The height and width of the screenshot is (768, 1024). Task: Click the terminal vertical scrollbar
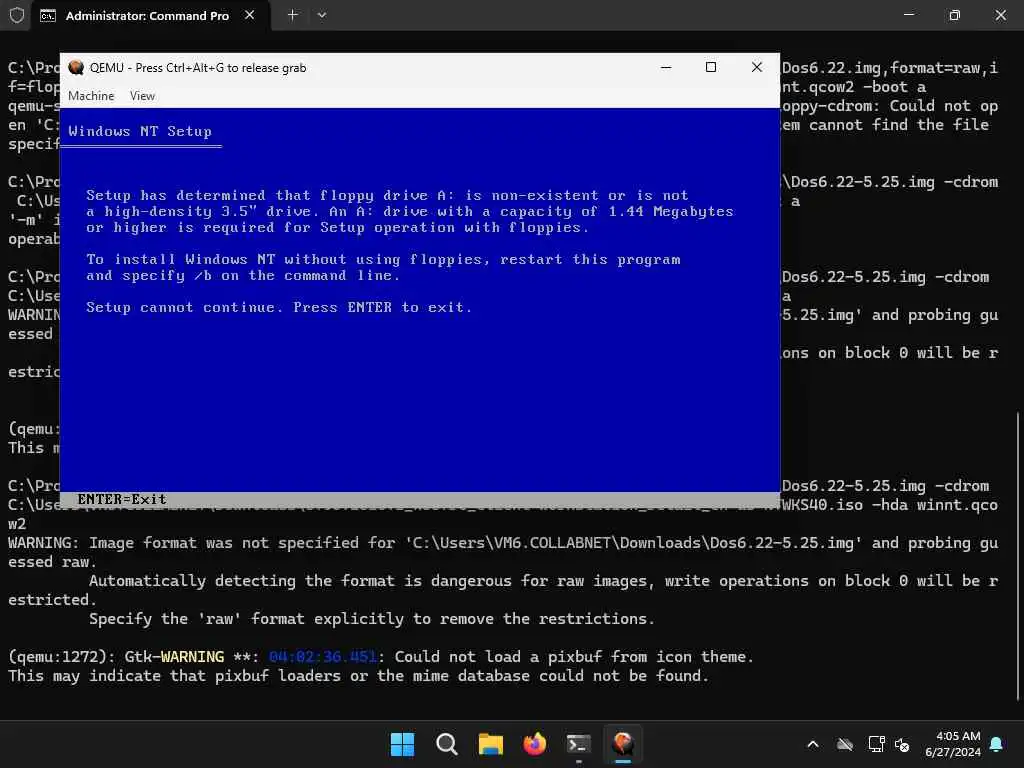(x=1017, y=555)
